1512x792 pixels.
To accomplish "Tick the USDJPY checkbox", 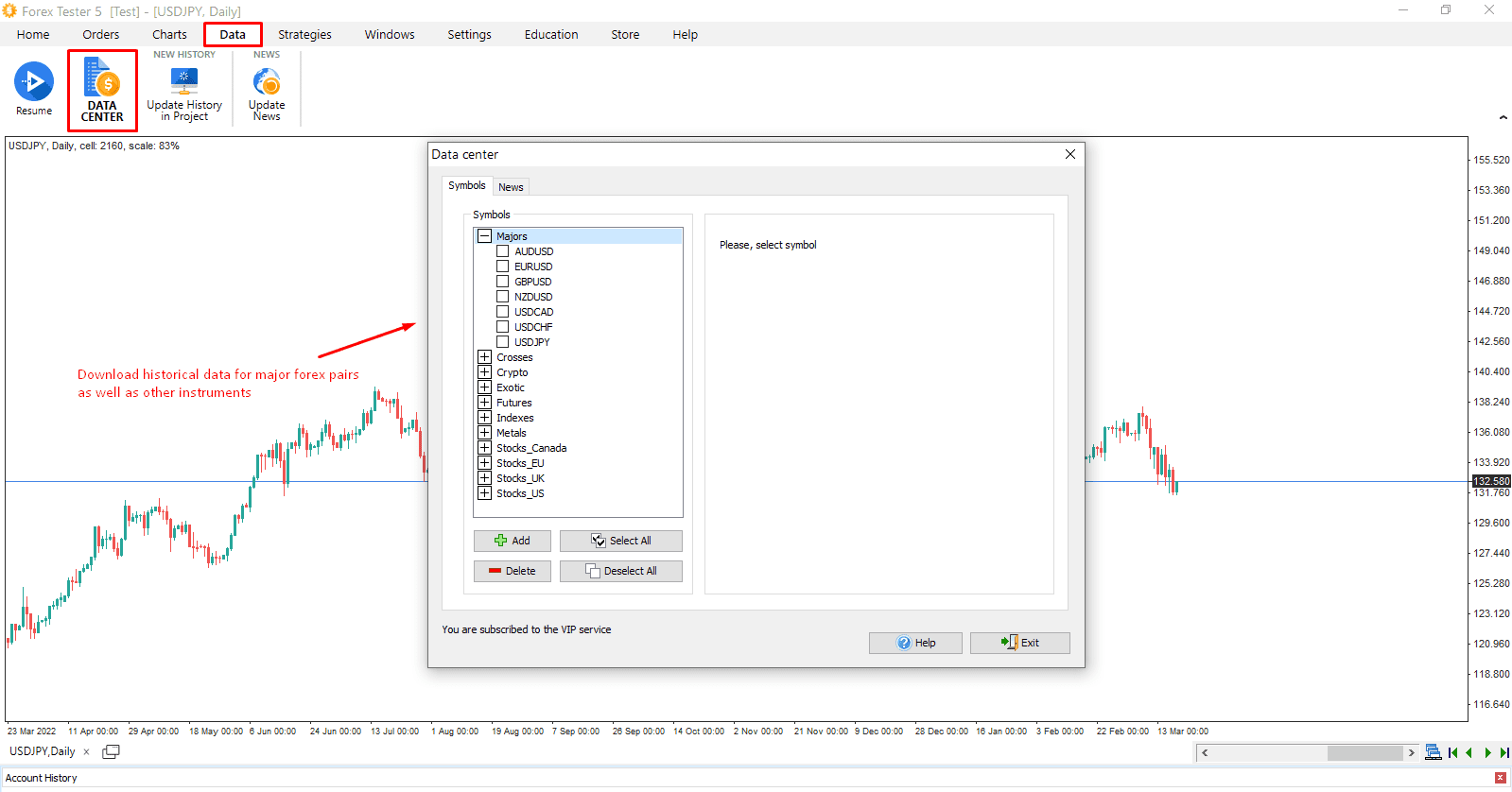I will click(x=503, y=342).
